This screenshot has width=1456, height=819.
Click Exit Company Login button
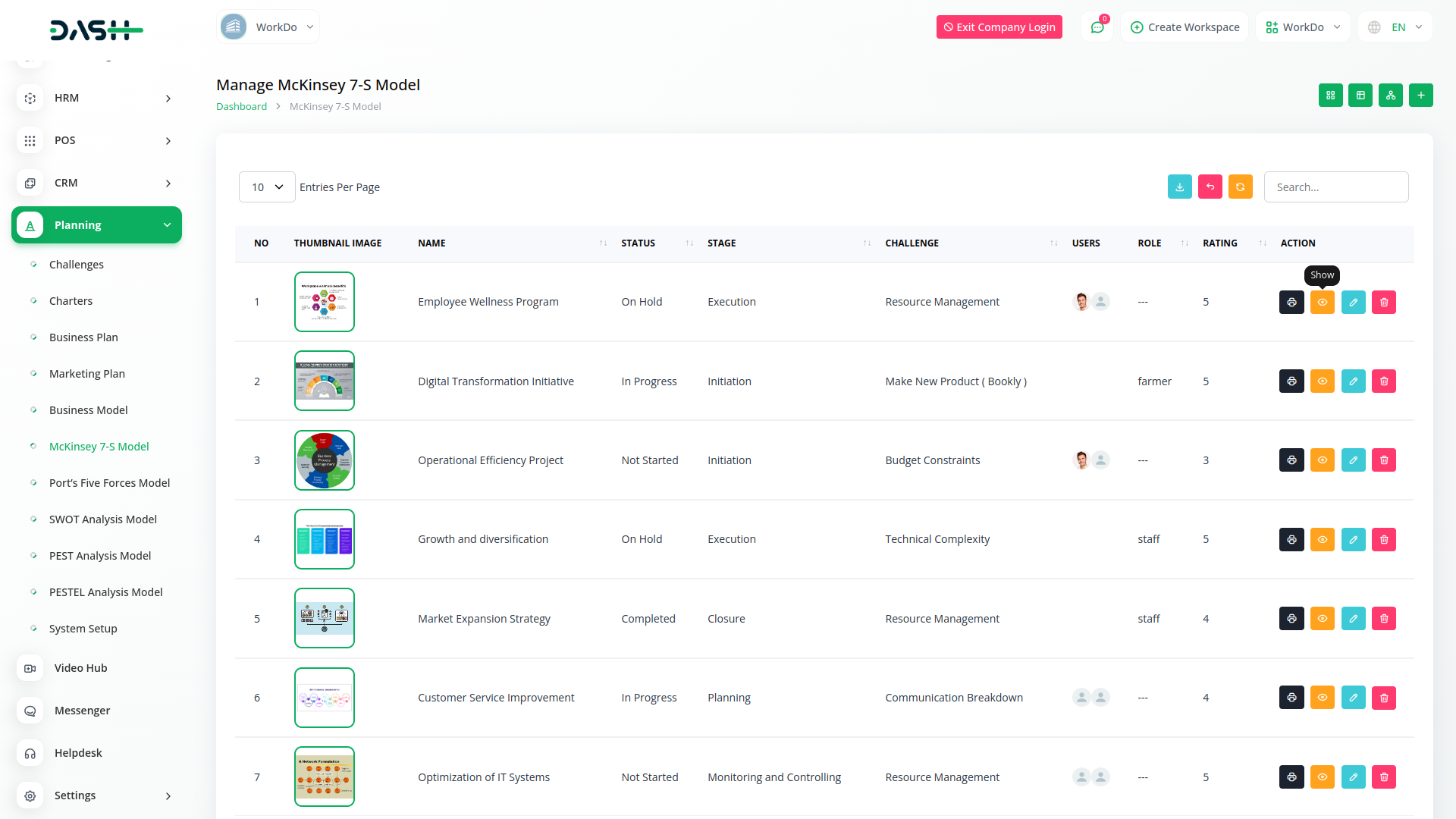tap(999, 27)
